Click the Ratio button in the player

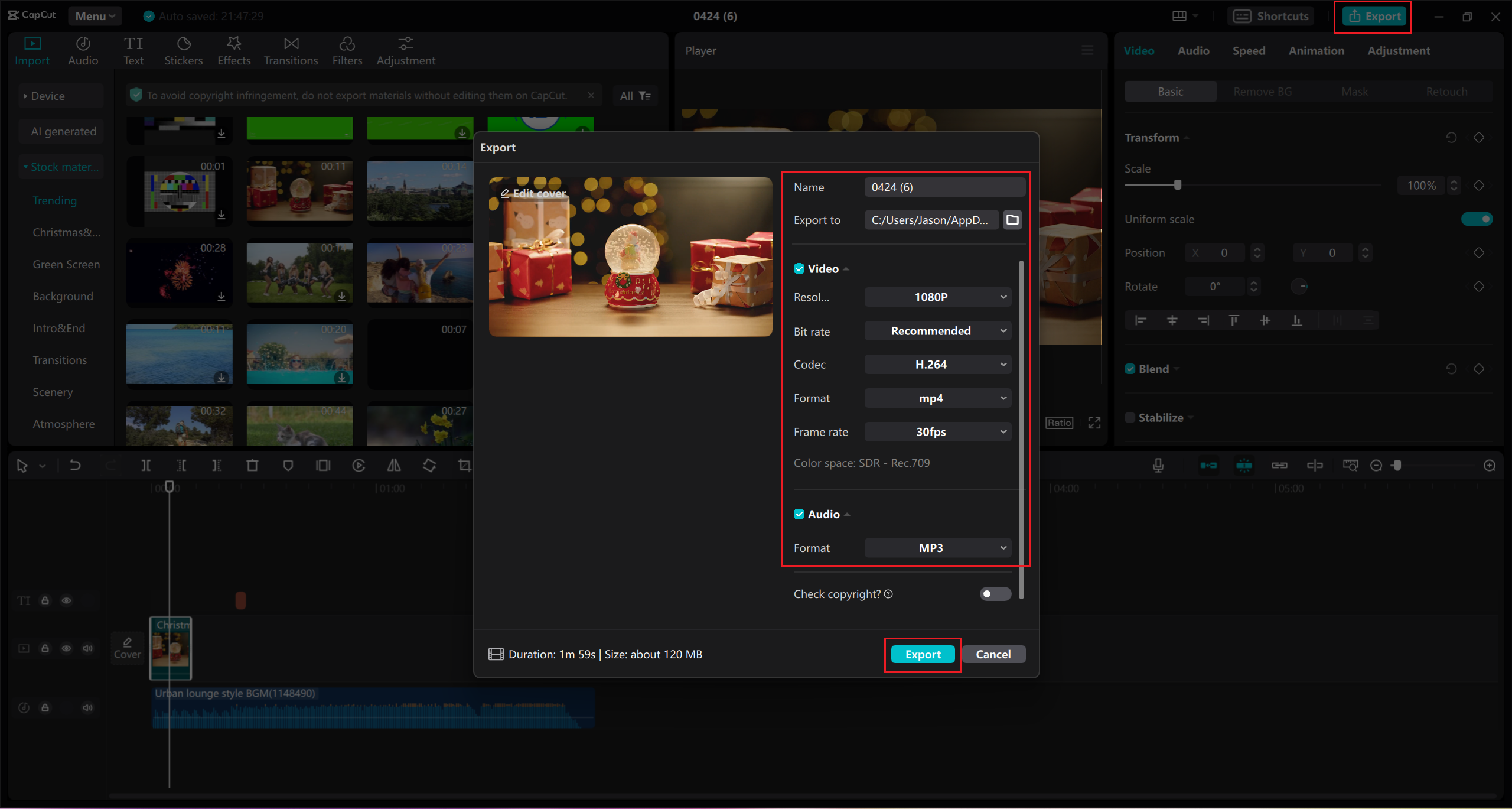pos(1060,423)
